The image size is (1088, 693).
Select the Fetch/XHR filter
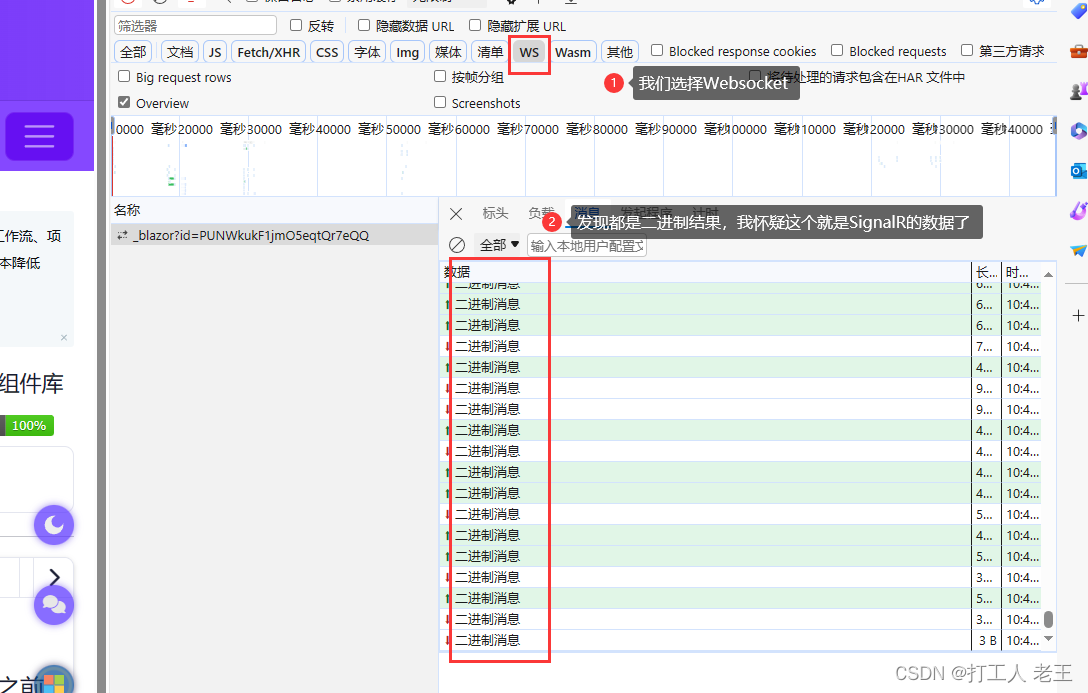click(269, 52)
